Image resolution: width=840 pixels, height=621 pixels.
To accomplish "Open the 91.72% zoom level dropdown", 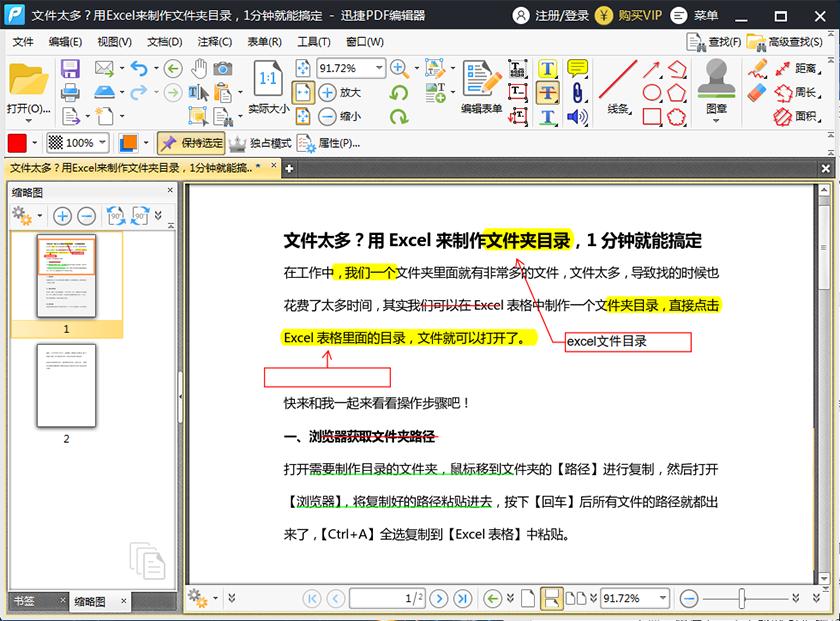I will [x=380, y=68].
